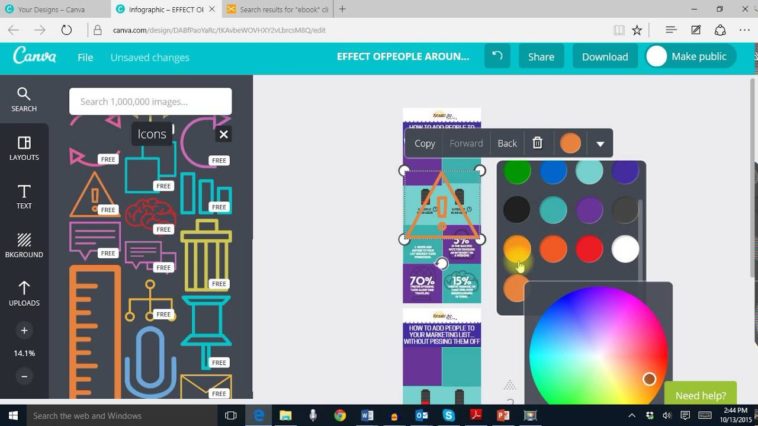This screenshot has width=758, height=426.
Task: Choose the red color swatch
Action: click(589, 248)
